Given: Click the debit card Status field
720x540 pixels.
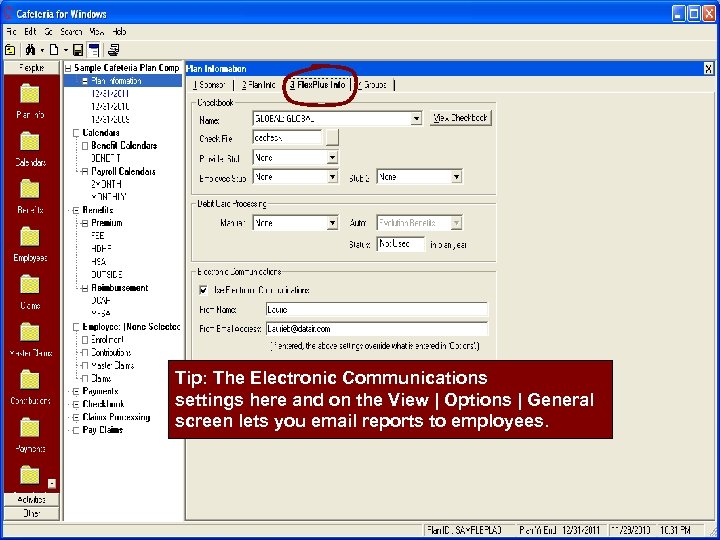Looking at the screenshot, I should [400, 244].
